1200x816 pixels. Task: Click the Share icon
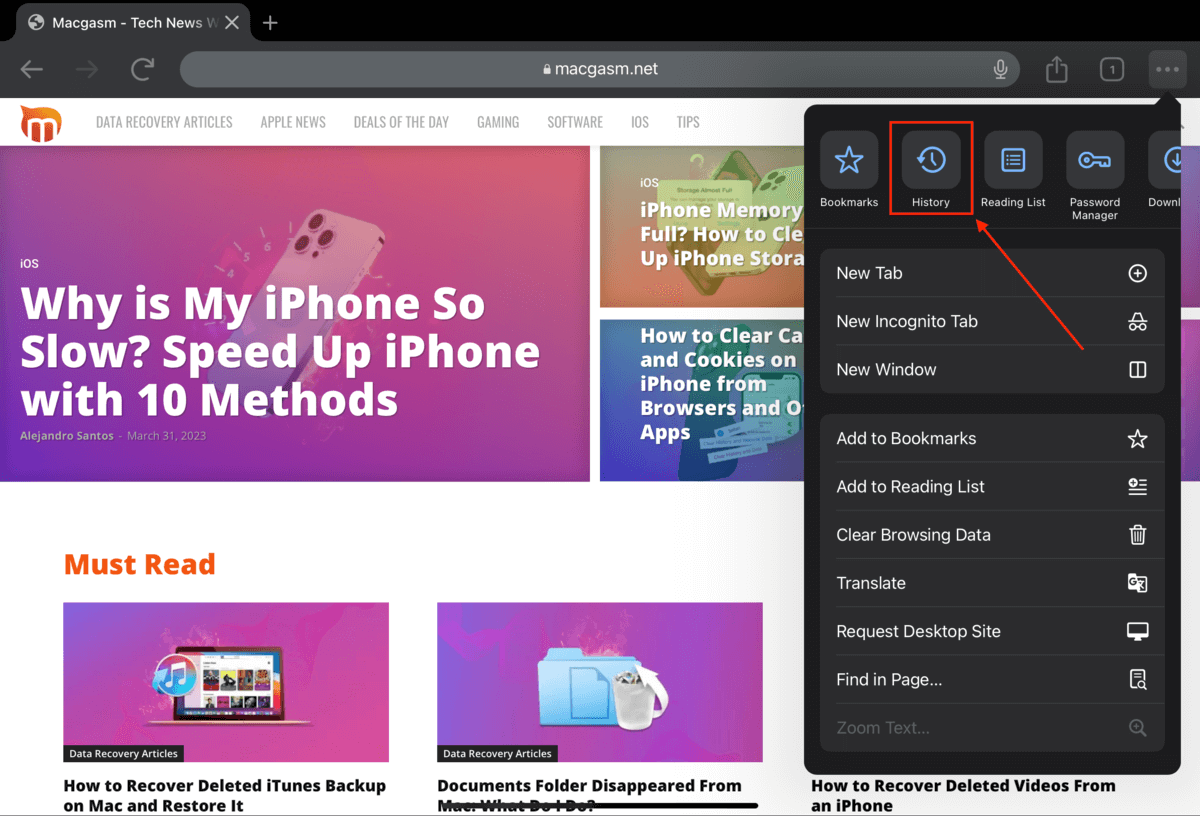tap(1056, 69)
